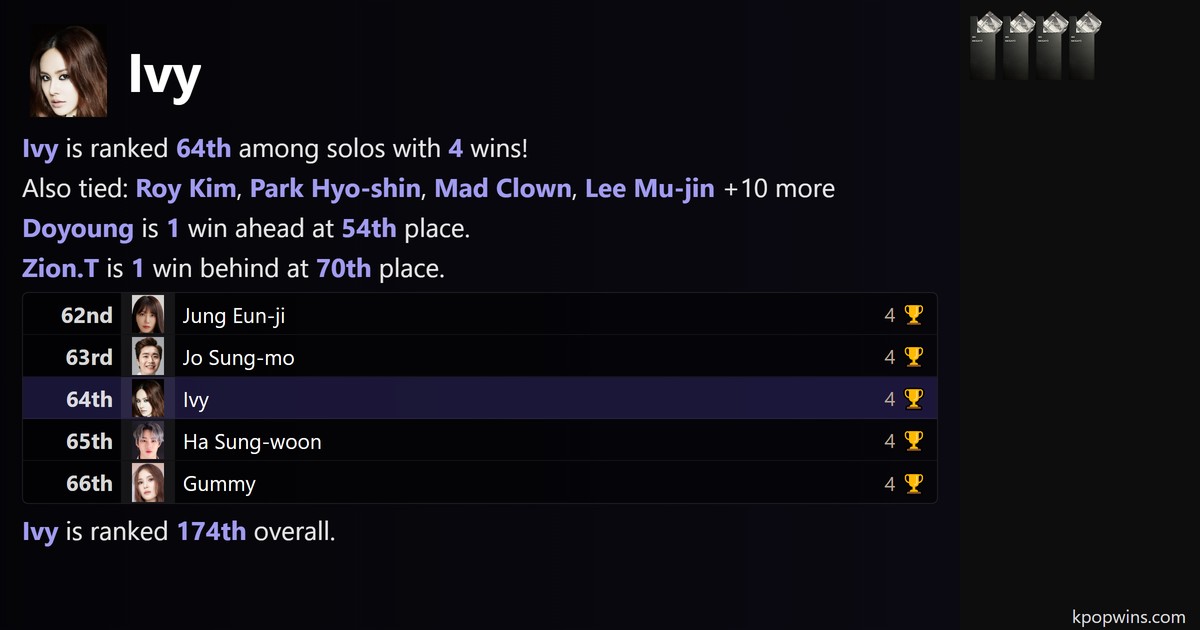Open the Doyoung link

pyautogui.click(x=78, y=228)
